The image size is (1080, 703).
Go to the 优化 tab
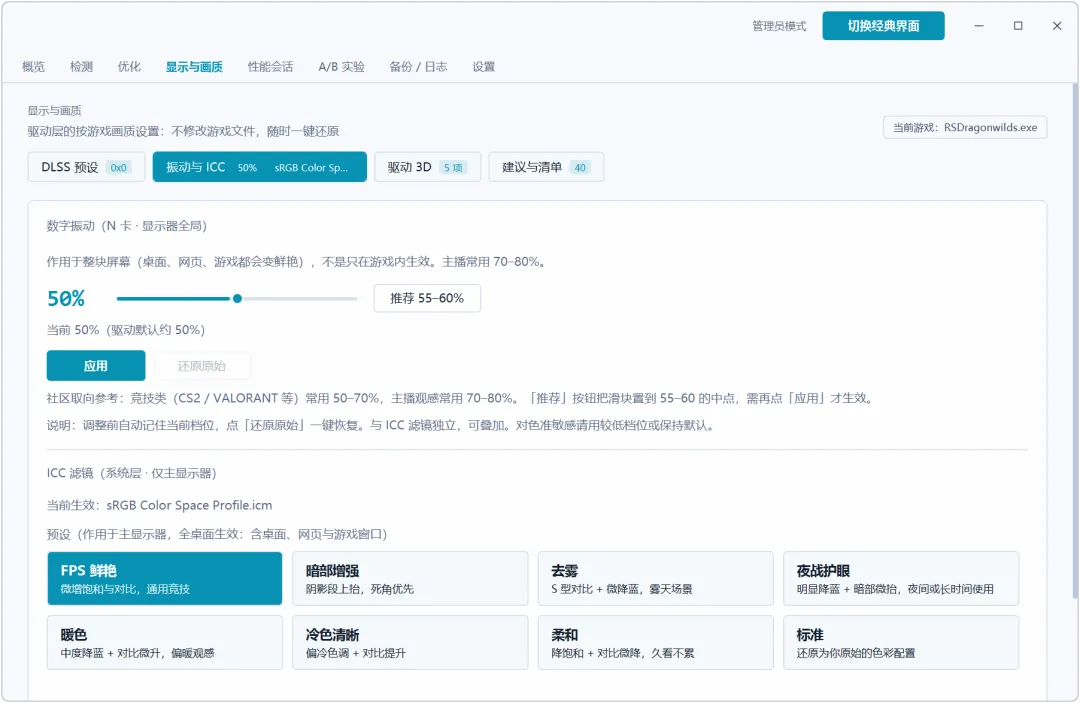click(x=129, y=67)
